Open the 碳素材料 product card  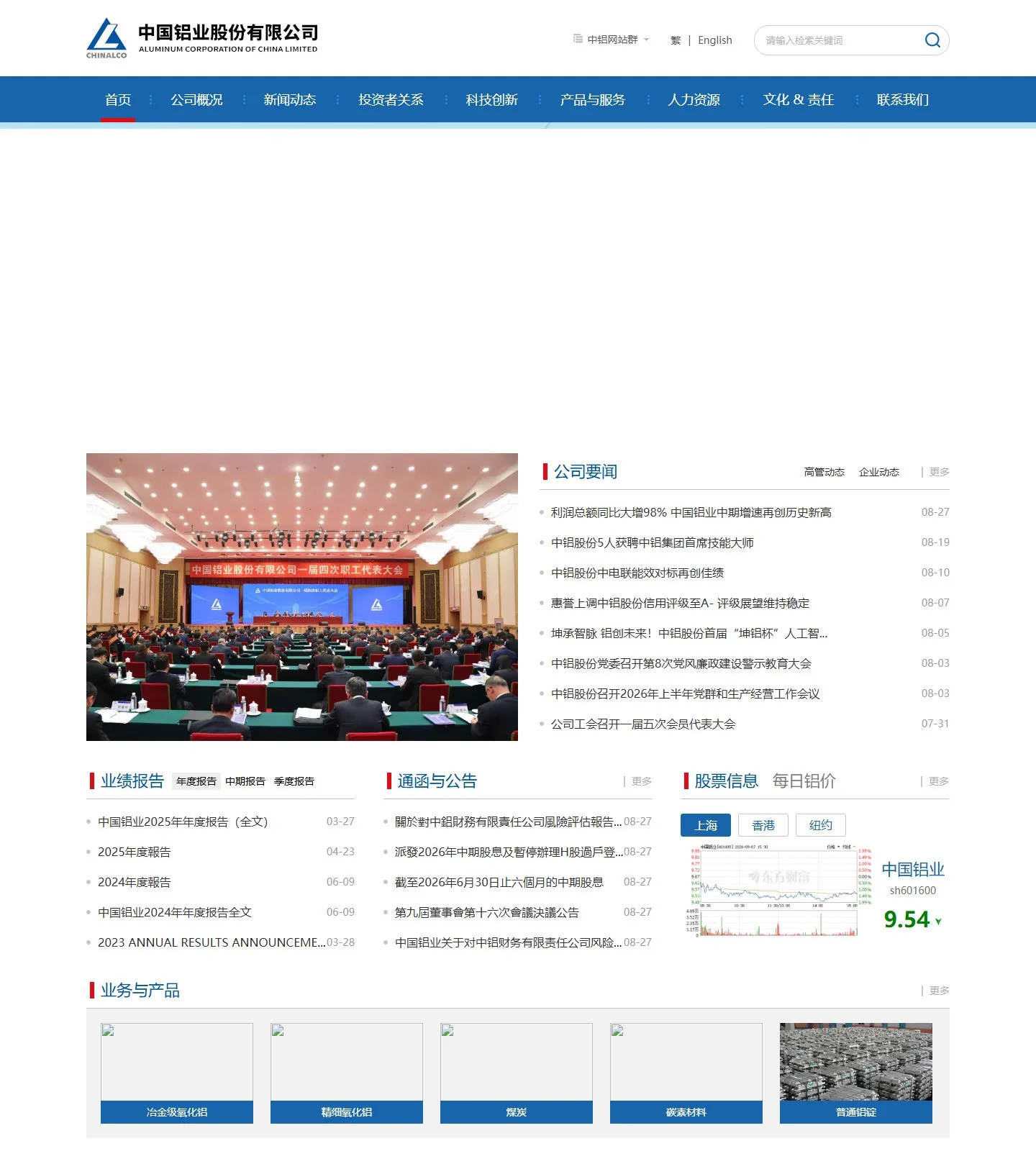tap(686, 1073)
